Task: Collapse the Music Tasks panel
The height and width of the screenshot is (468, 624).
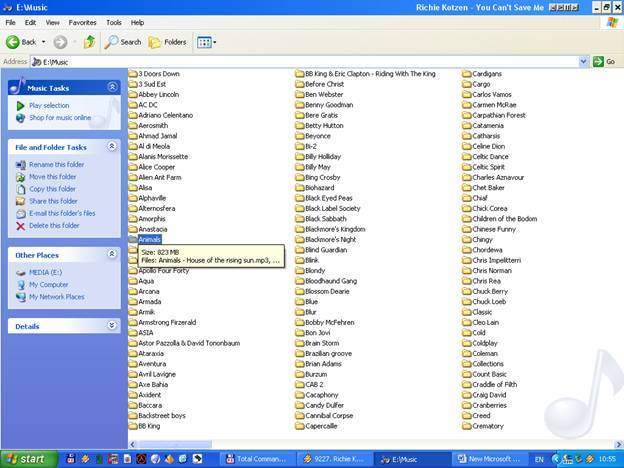Action: click(111, 88)
